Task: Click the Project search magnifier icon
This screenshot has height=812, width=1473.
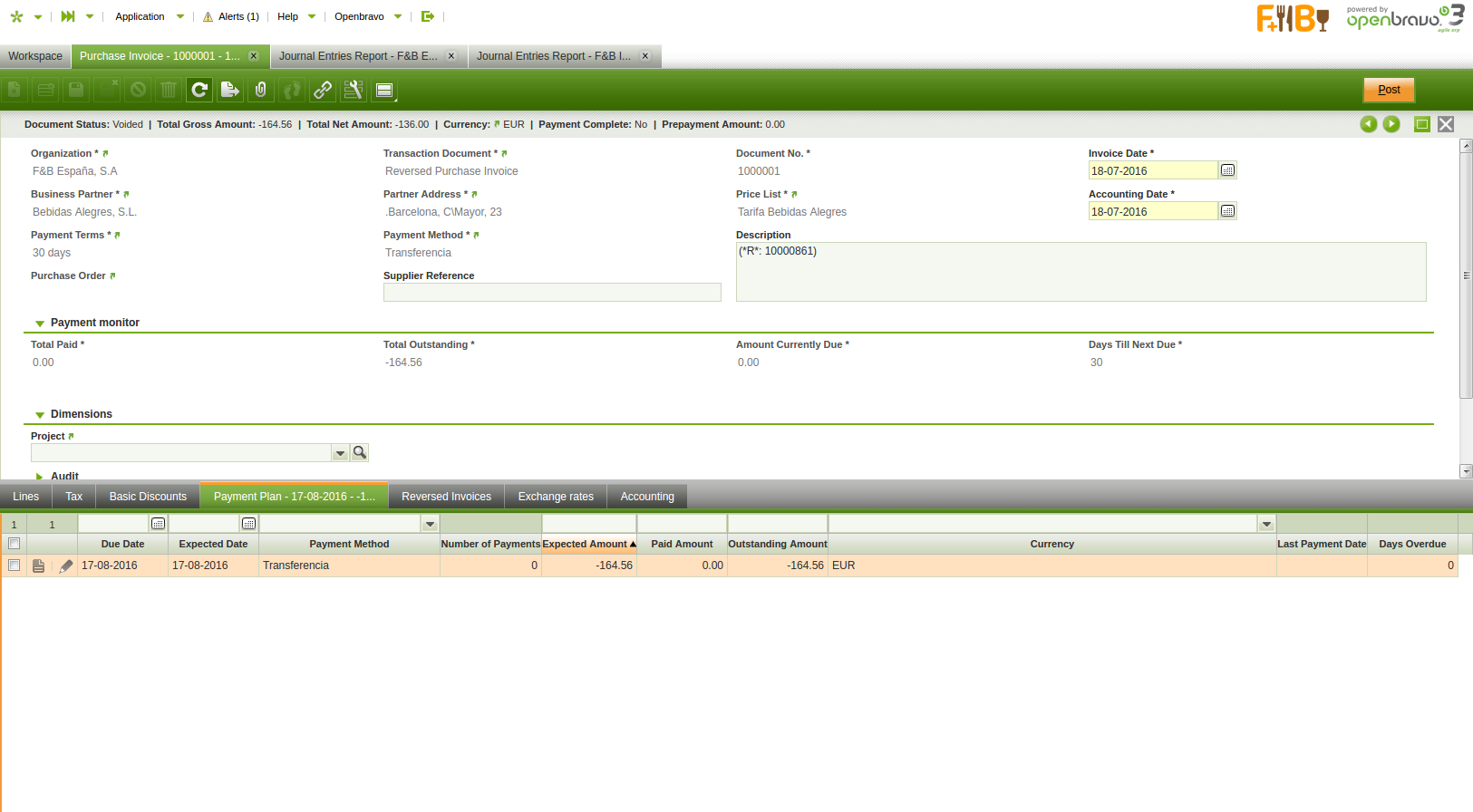Action: tap(360, 452)
